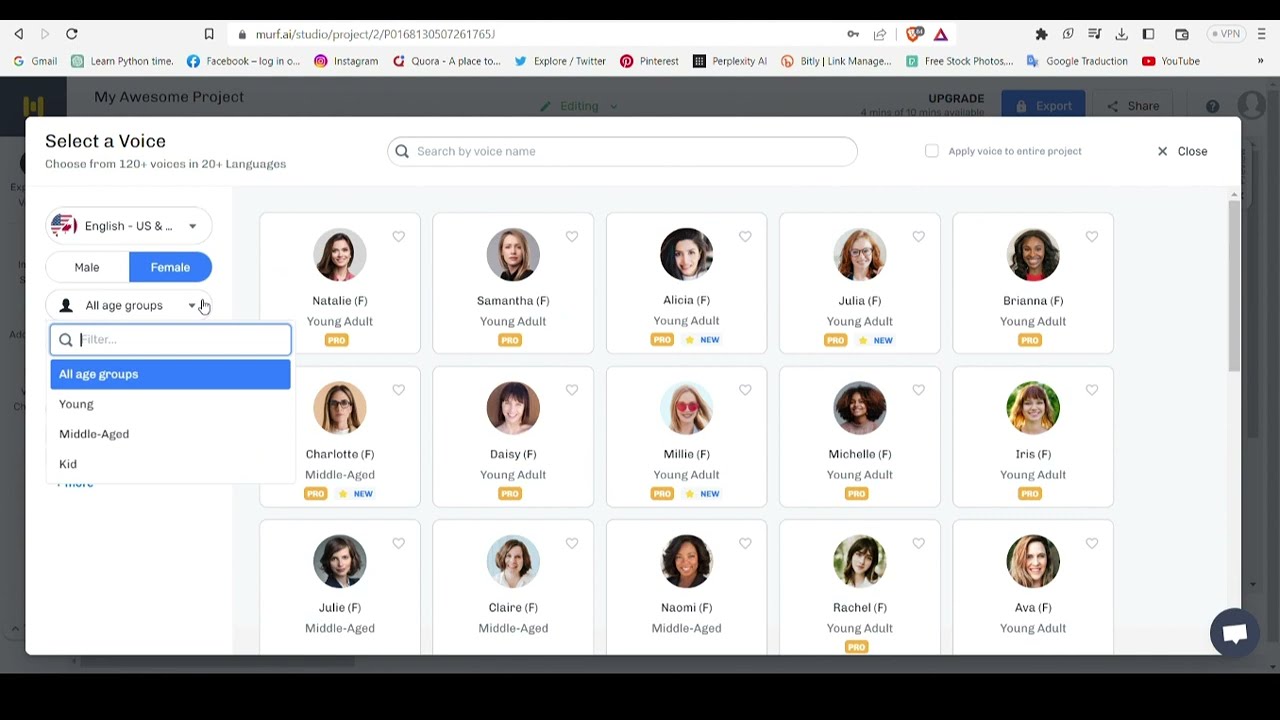Favorite Ava voice with heart icon
Image resolution: width=1280 pixels, height=720 pixels.
click(1092, 544)
